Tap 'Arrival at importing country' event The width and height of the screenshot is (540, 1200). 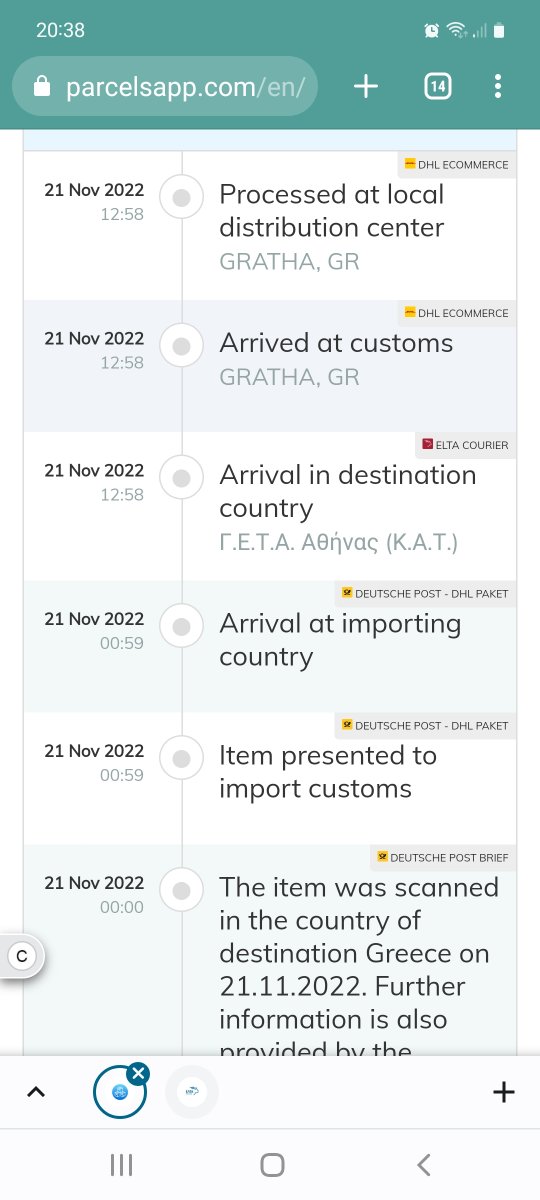(340, 640)
